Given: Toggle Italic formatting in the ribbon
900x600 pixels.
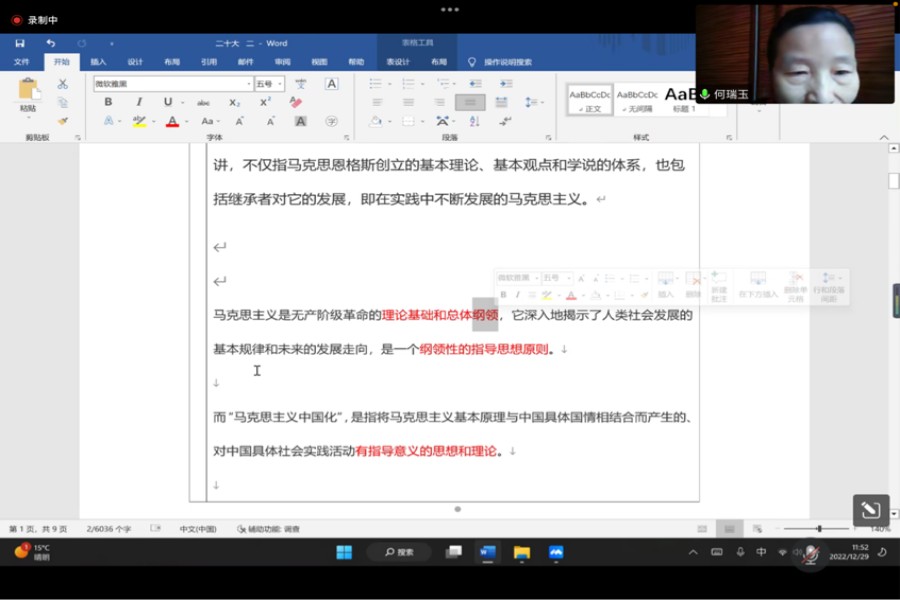Looking at the screenshot, I should point(139,102).
